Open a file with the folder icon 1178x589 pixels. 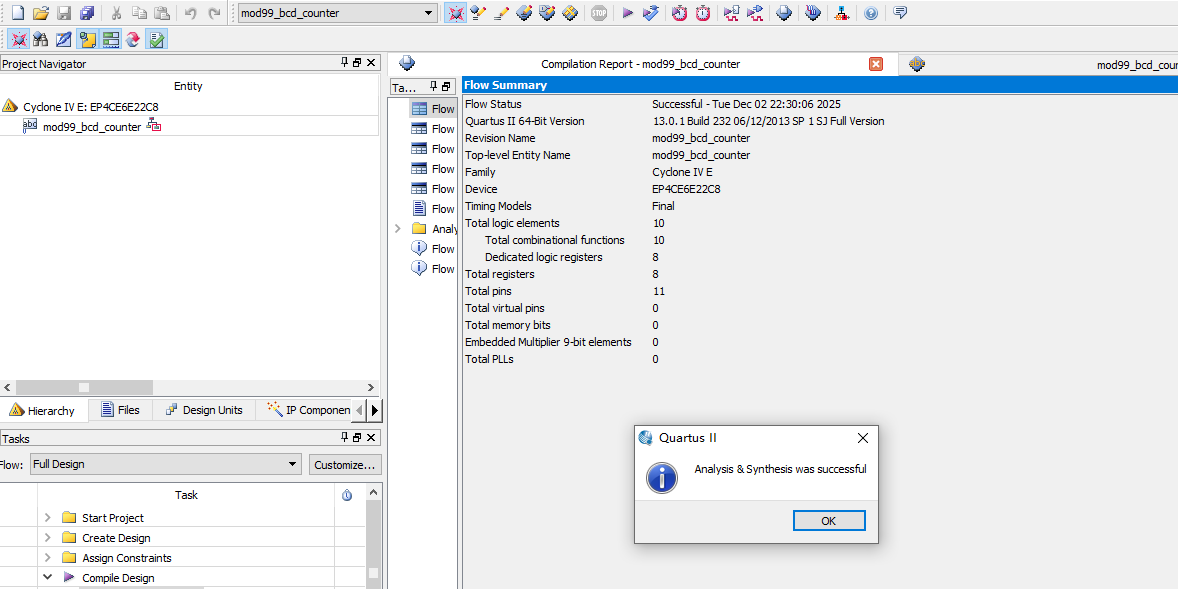[41, 13]
